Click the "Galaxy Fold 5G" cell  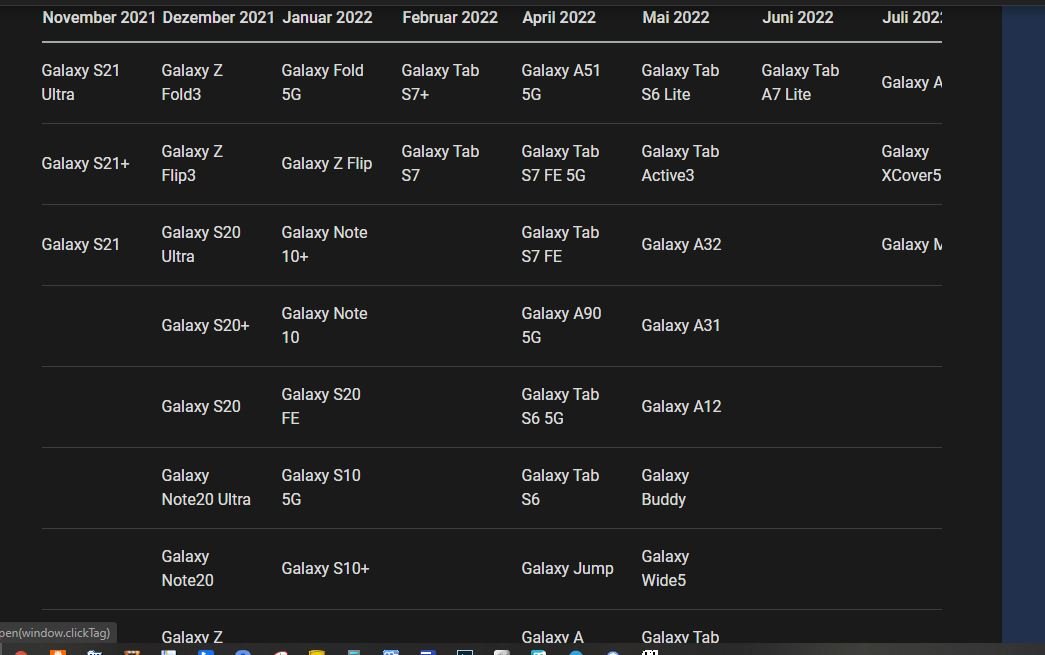pyautogui.click(x=323, y=83)
